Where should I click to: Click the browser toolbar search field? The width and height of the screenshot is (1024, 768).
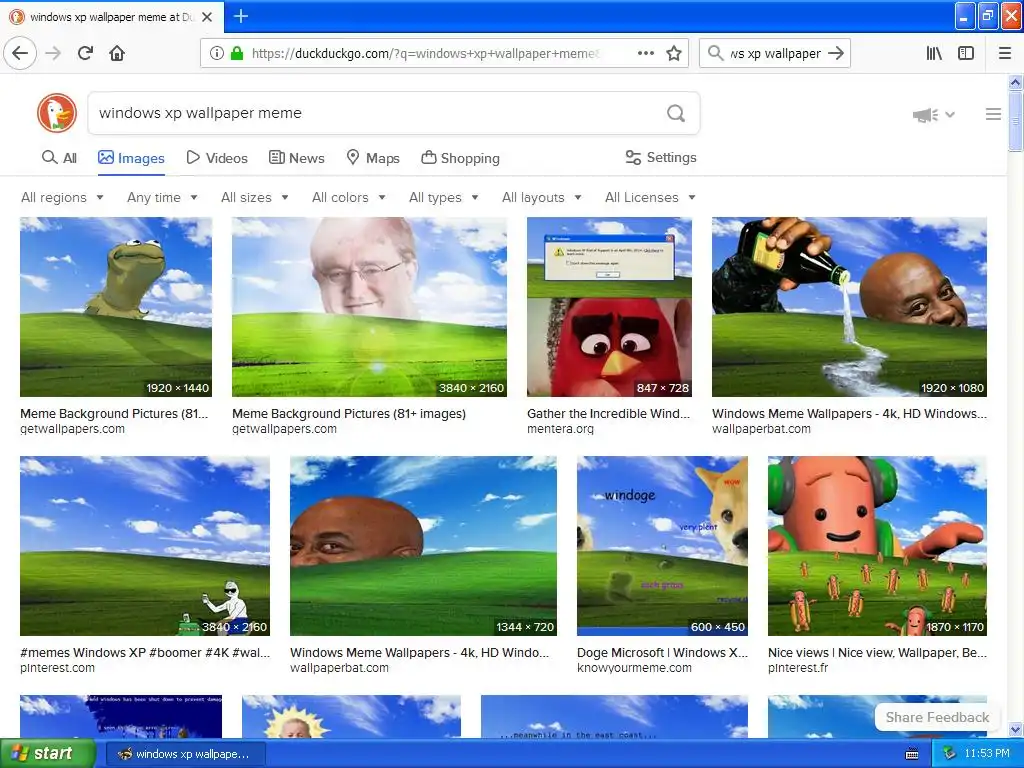[774, 53]
